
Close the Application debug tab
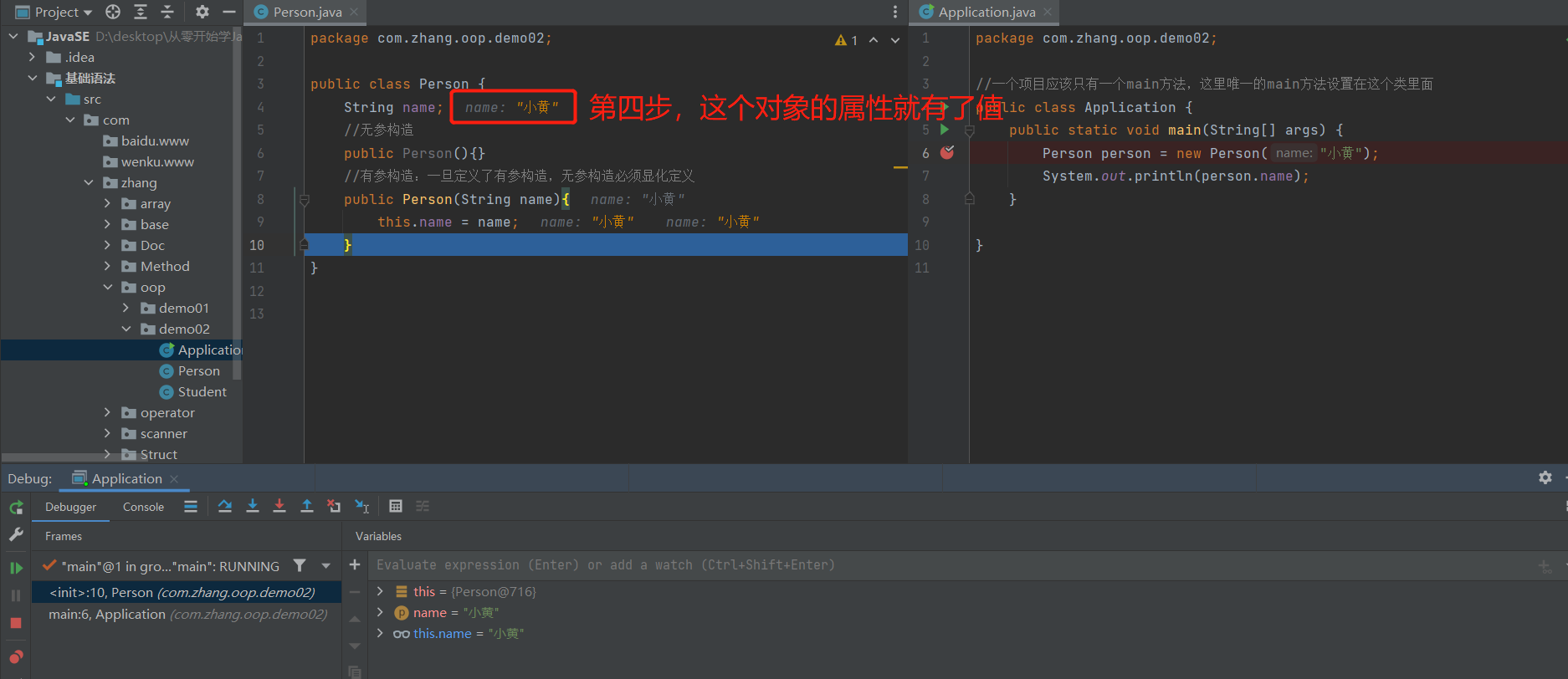pyautogui.click(x=174, y=479)
